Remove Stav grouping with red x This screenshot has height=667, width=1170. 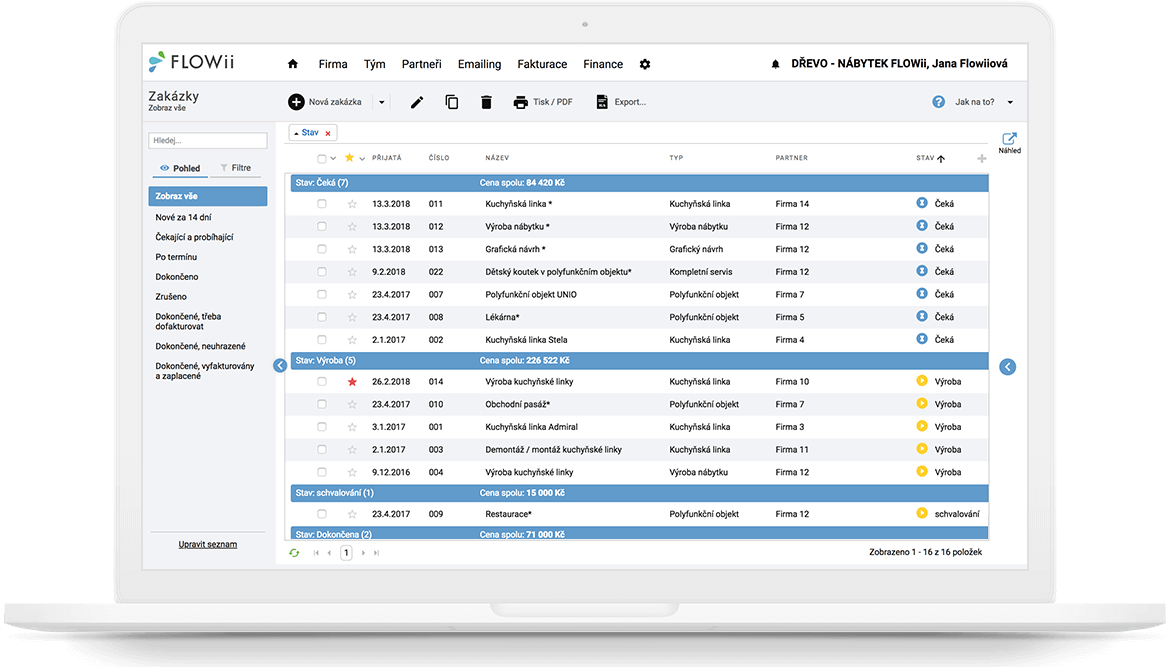pos(328,134)
